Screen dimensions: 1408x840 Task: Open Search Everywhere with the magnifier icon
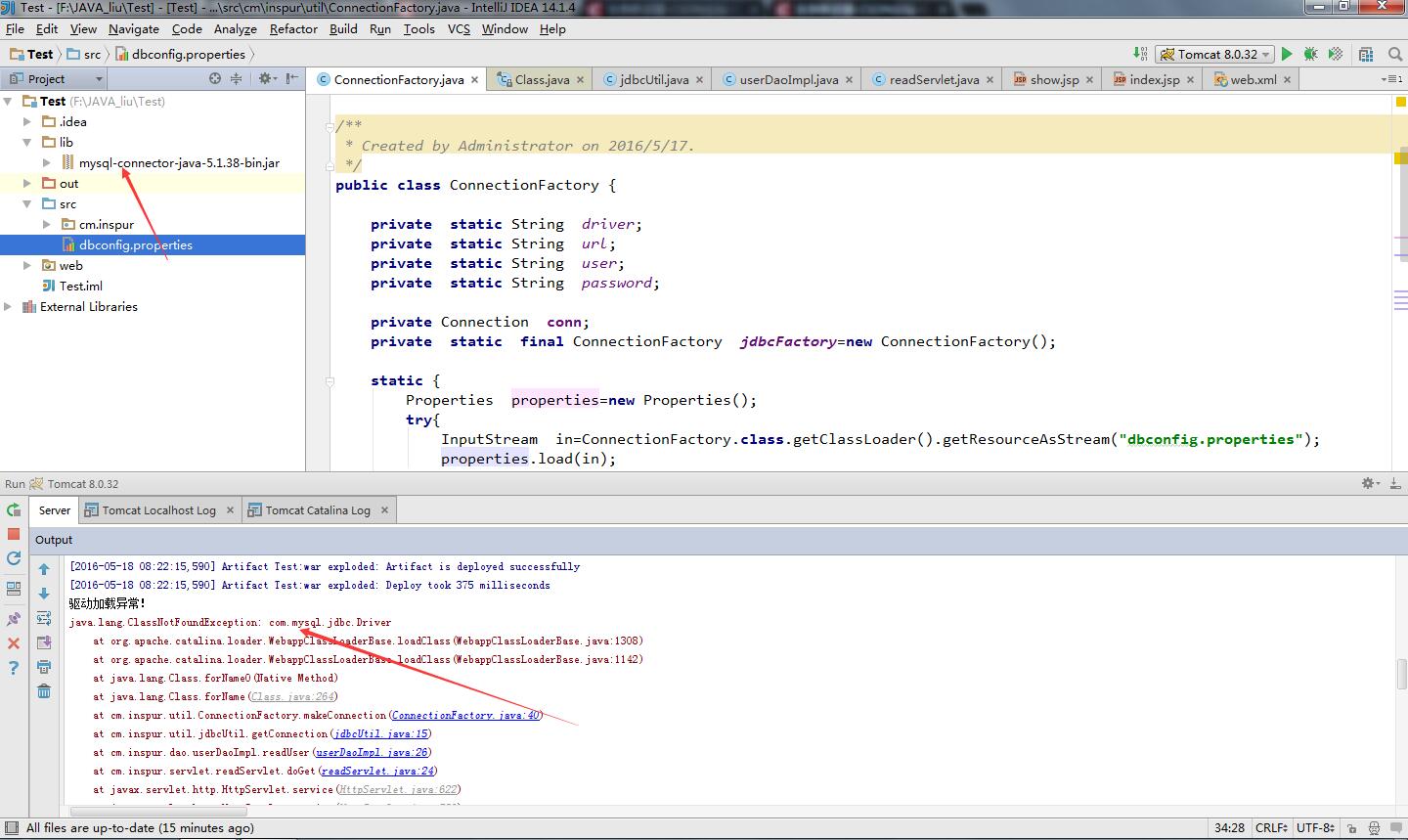click(1395, 54)
